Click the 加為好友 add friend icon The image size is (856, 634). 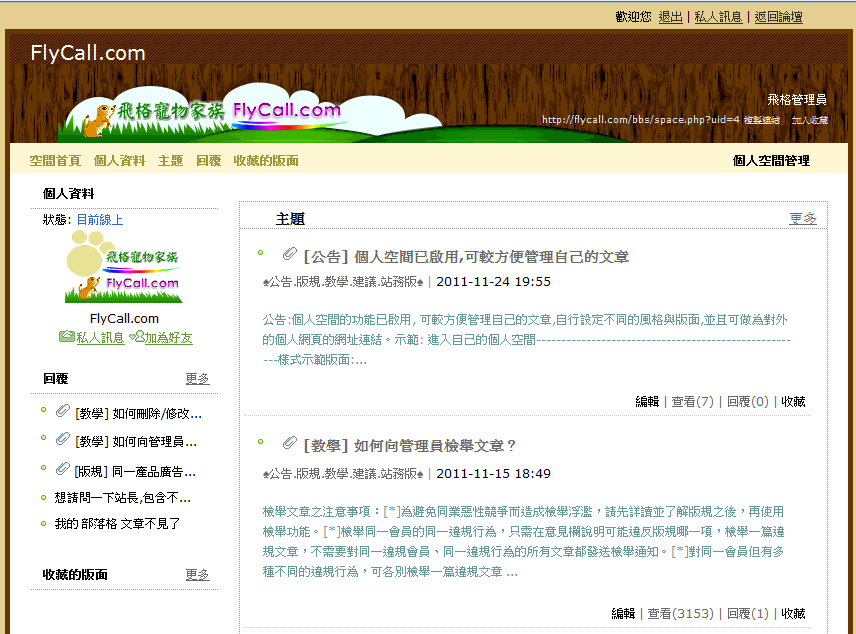137,338
